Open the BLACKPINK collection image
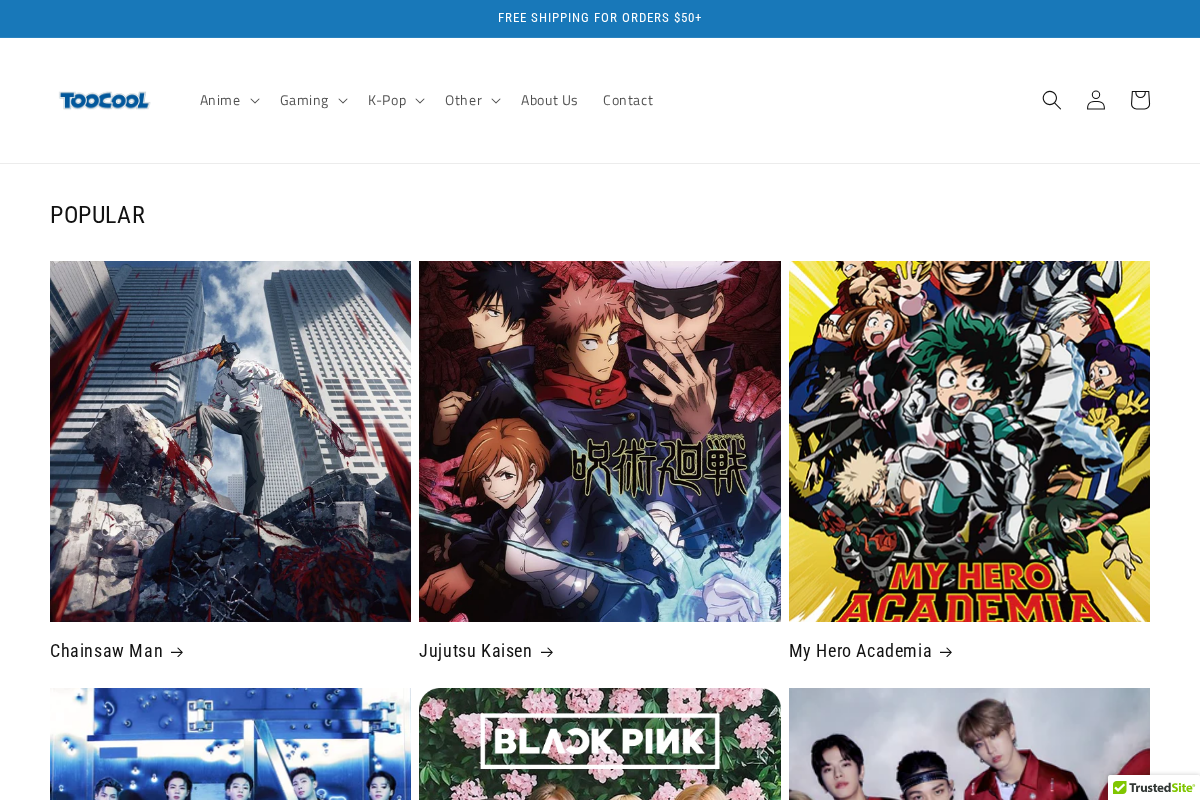 pyautogui.click(x=599, y=743)
